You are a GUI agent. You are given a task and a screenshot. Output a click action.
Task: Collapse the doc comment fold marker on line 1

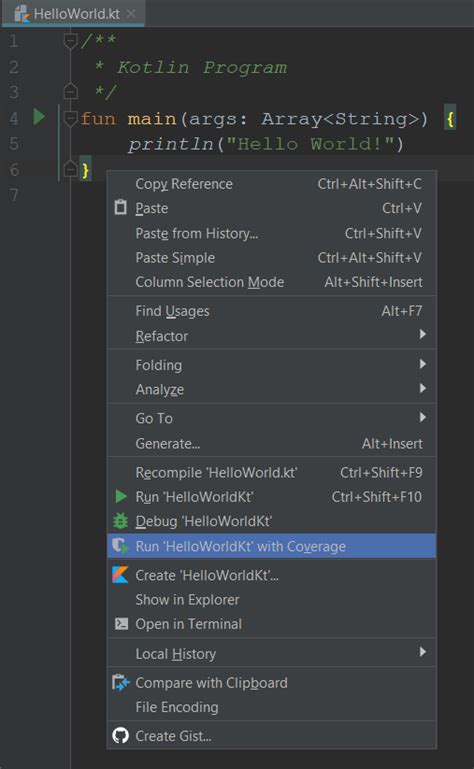(71, 41)
